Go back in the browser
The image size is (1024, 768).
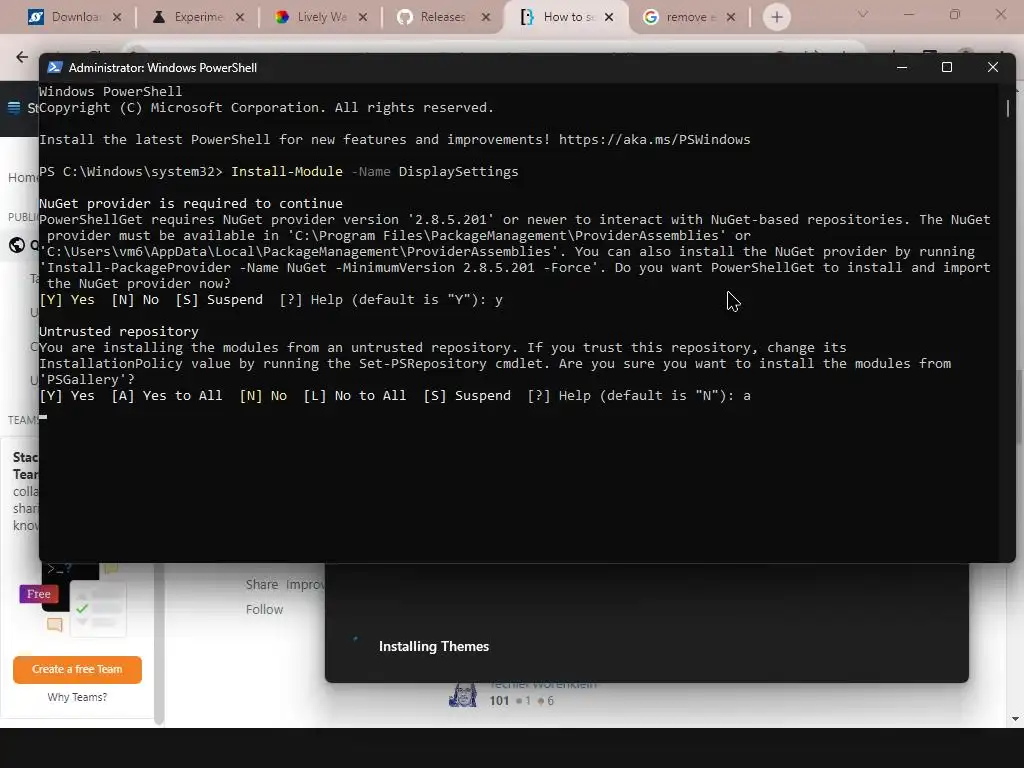[22, 57]
